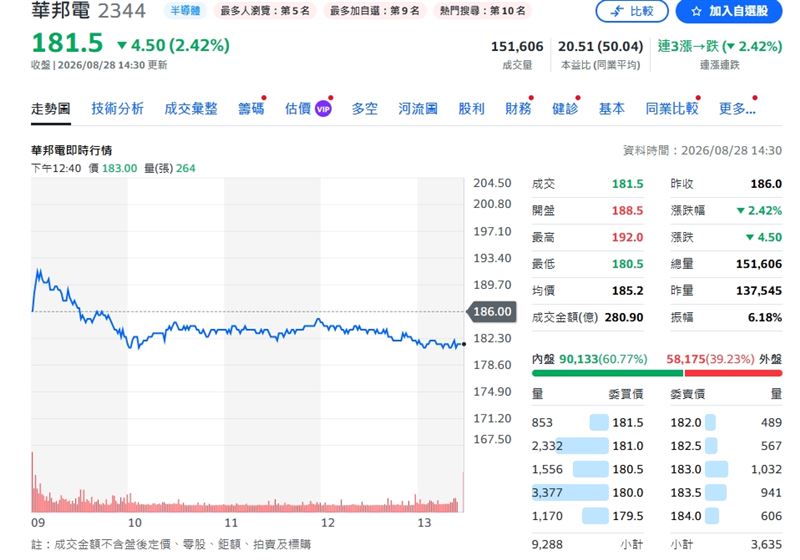The height and width of the screenshot is (560, 800).
Task: Open the 籌碼 tab
Action: 251,109
